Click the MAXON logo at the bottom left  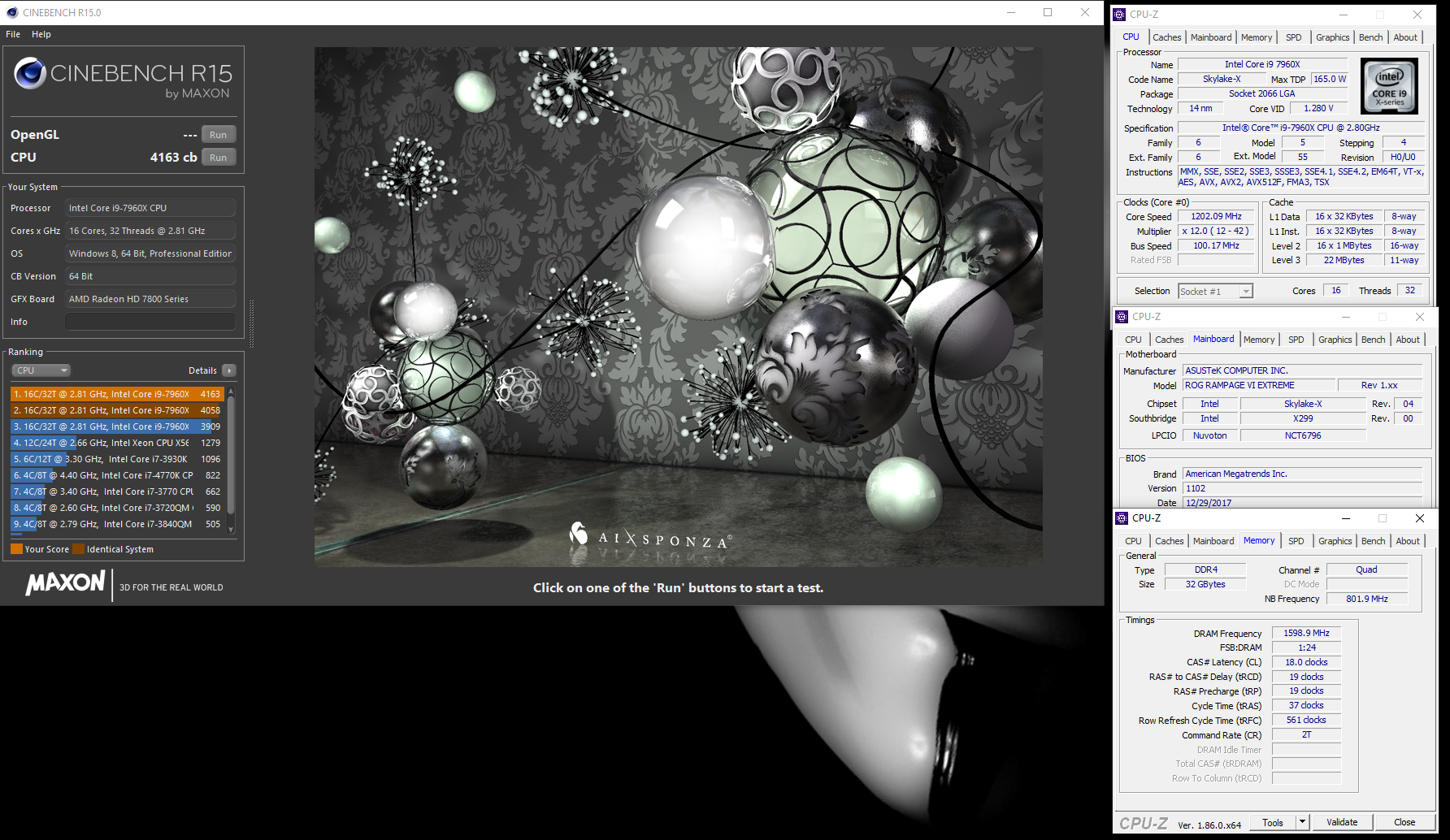[x=65, y=583]
